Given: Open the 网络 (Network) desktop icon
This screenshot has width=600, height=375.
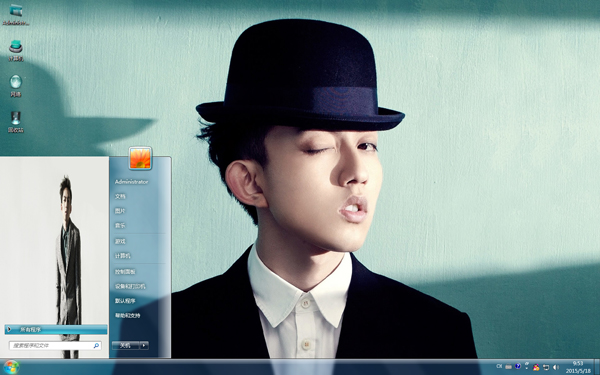Looking at the screenshot, I should point(16,86).
